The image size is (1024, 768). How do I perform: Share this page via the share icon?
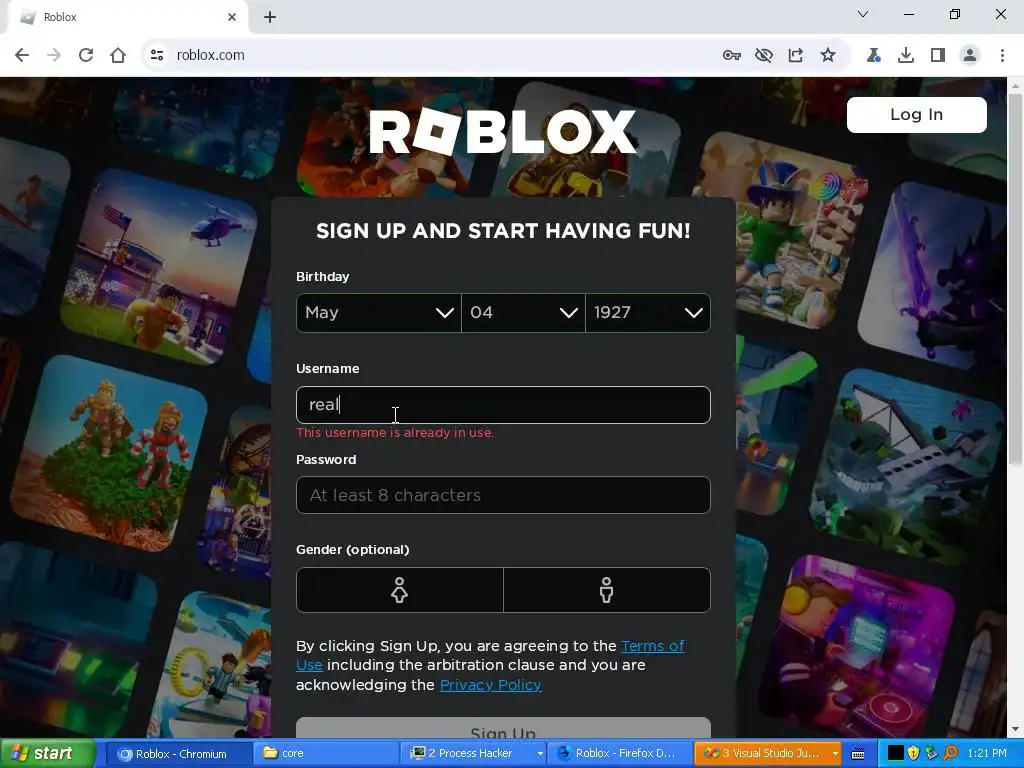[x=795, y=56]
